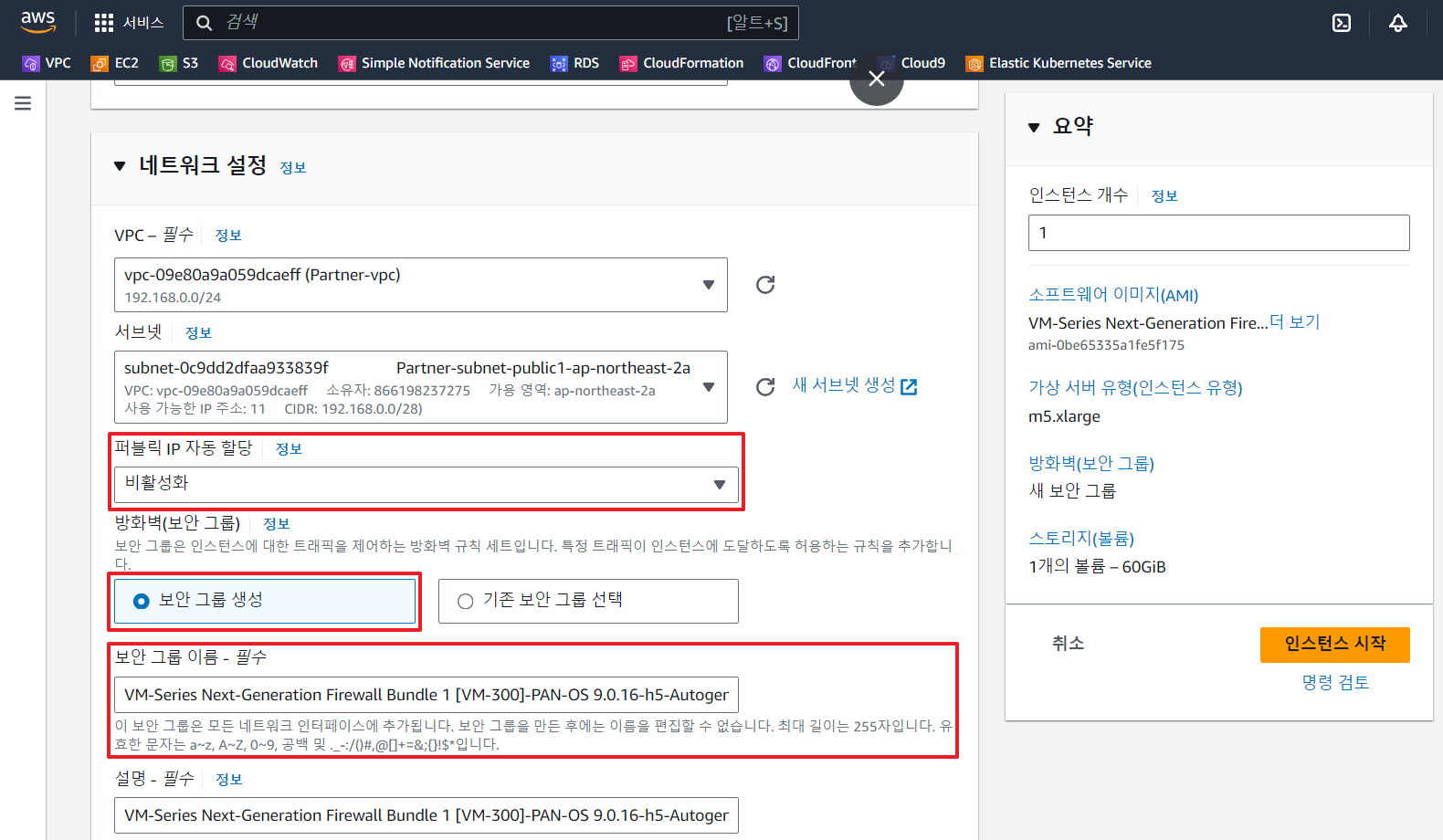
Task: Click the 새 서브넷 생성 link
Action: click(x=854, y=385)
